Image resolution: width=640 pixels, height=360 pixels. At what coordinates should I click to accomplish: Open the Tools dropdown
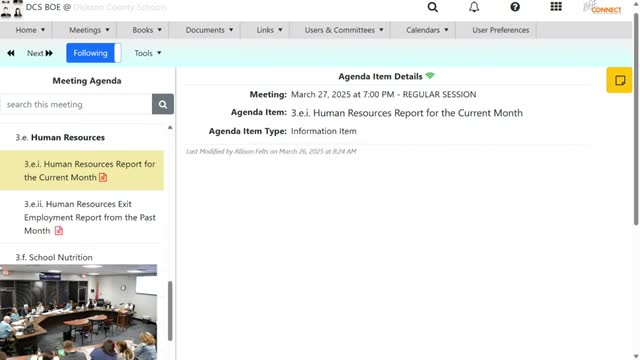148,53
